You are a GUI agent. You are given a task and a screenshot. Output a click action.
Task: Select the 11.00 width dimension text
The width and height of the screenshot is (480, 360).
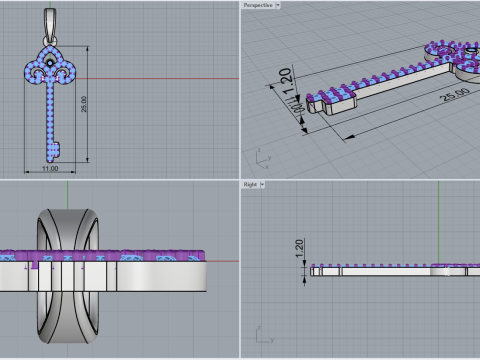pos(50,169)
